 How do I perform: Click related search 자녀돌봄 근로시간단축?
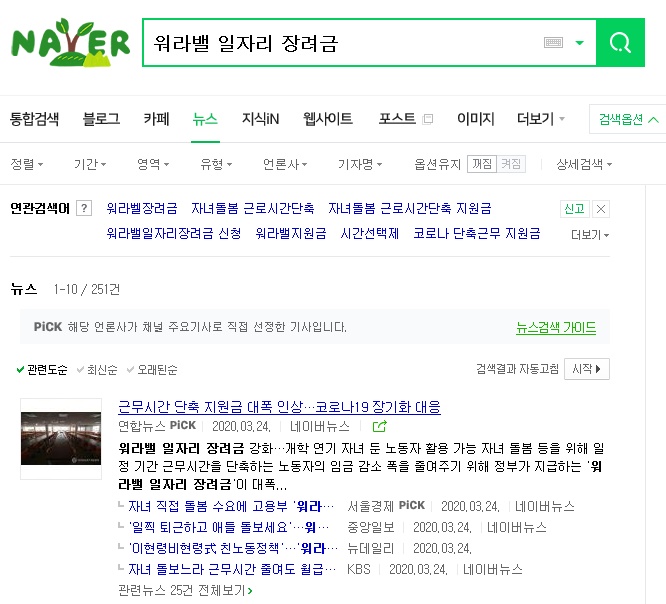tap(253, 208)
